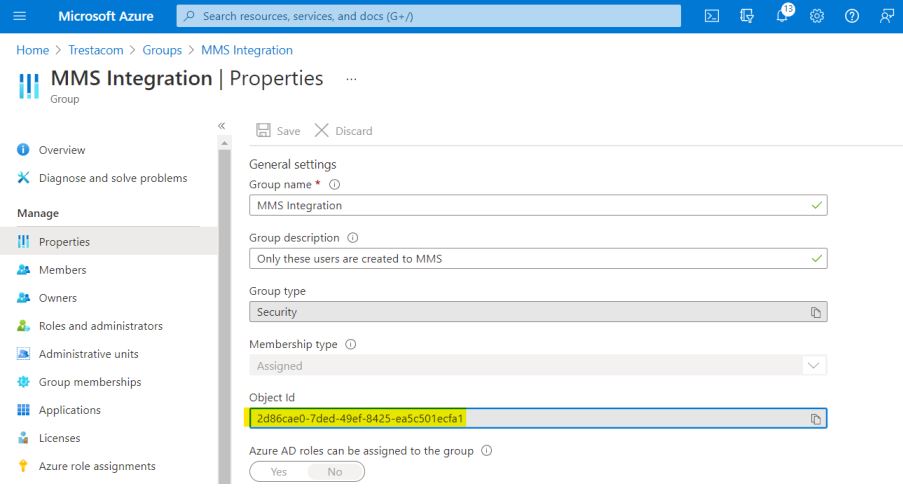Go to Groups breadcrumb
This screenshot has width=903, height=488.
162,50
